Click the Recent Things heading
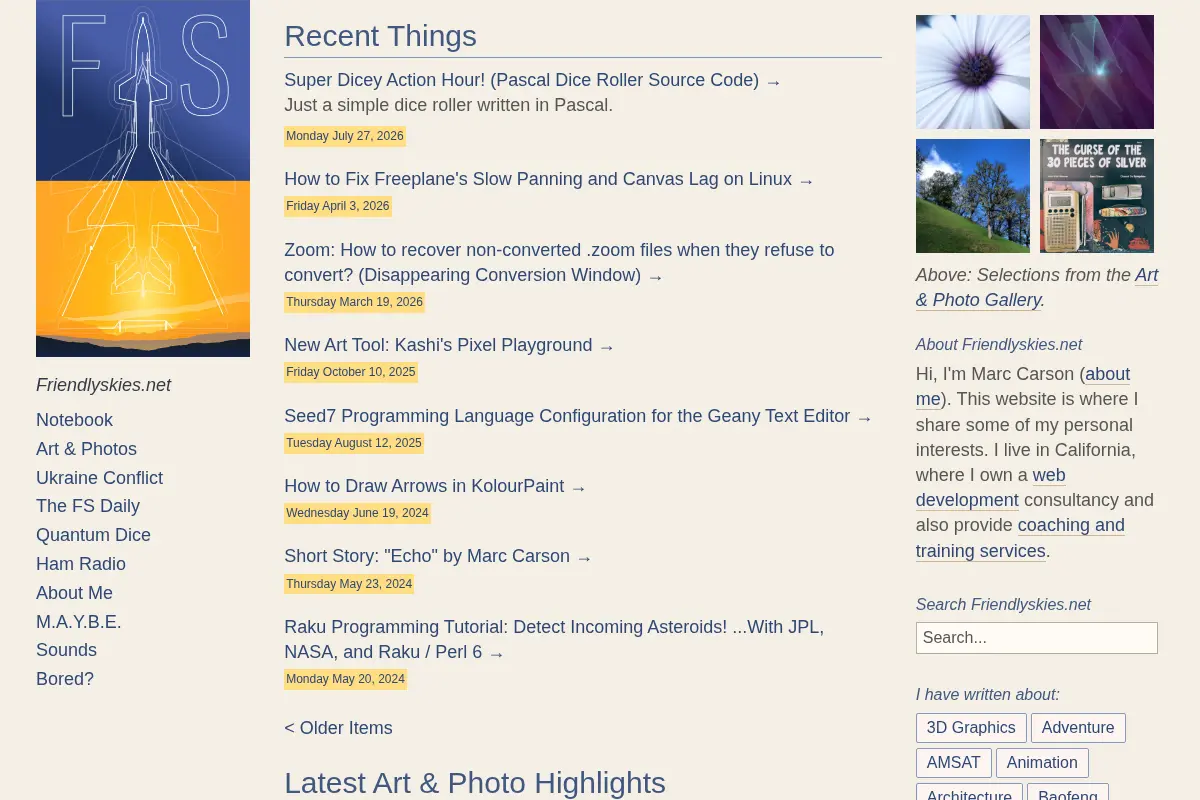 coord(380,36)
